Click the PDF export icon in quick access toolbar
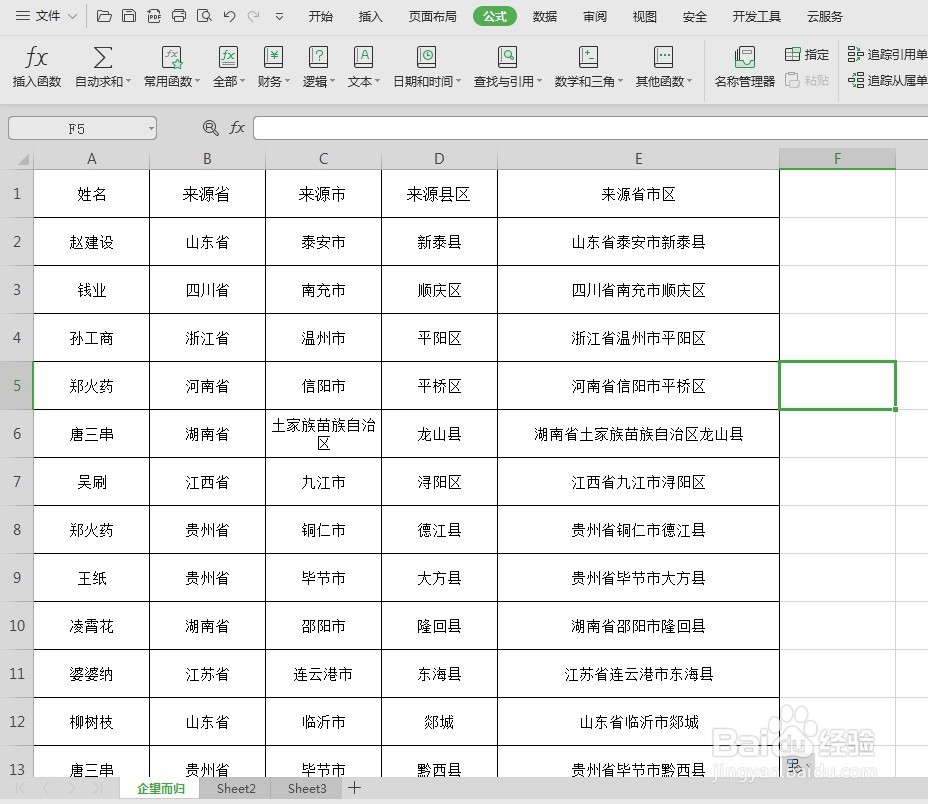928x804 pixels. pyautogui.click(x=155, y=16)
